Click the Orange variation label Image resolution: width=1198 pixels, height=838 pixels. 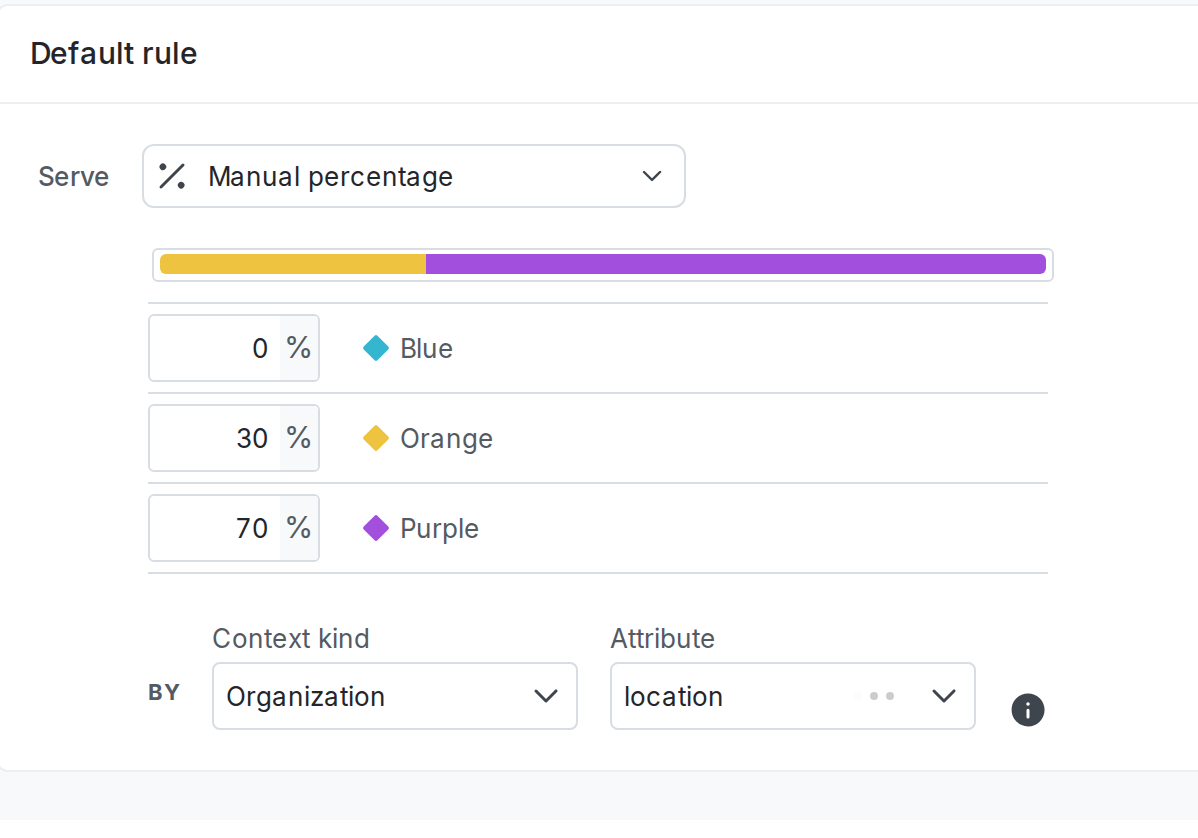(x=446, y=438)
